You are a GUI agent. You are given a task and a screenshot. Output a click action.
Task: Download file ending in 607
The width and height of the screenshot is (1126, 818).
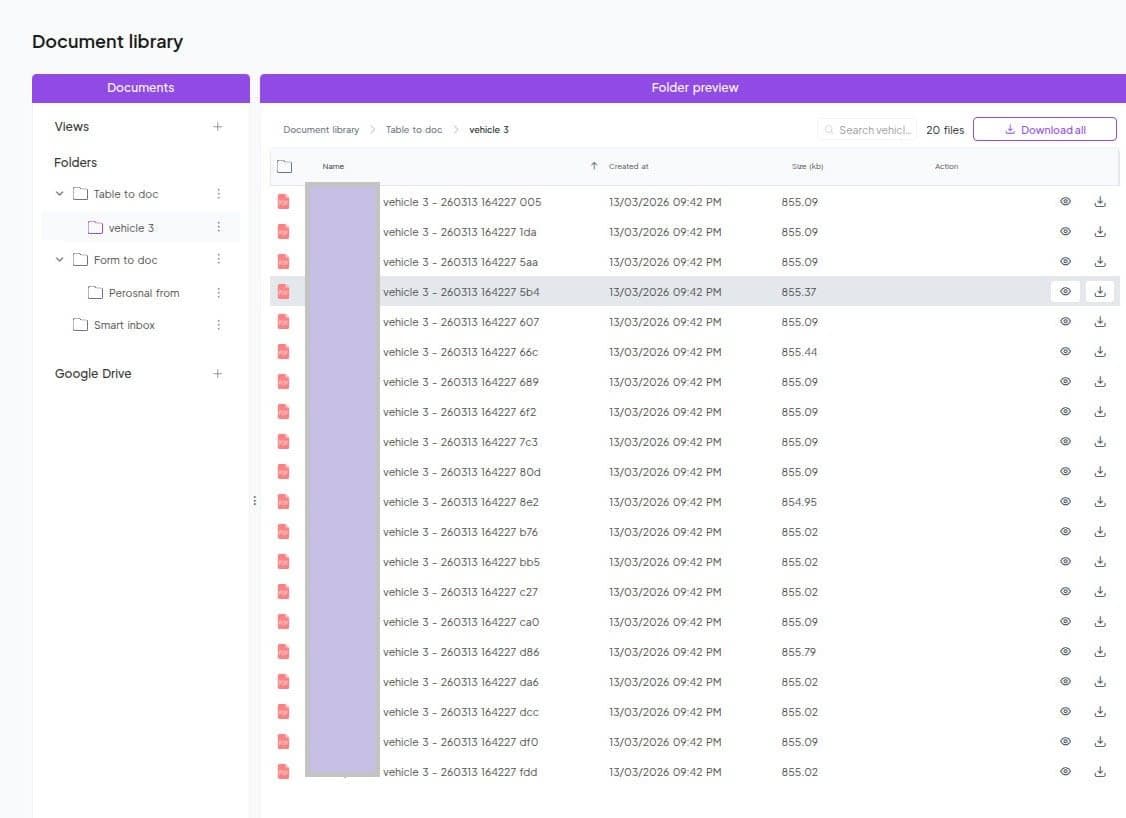(1099, 322)
